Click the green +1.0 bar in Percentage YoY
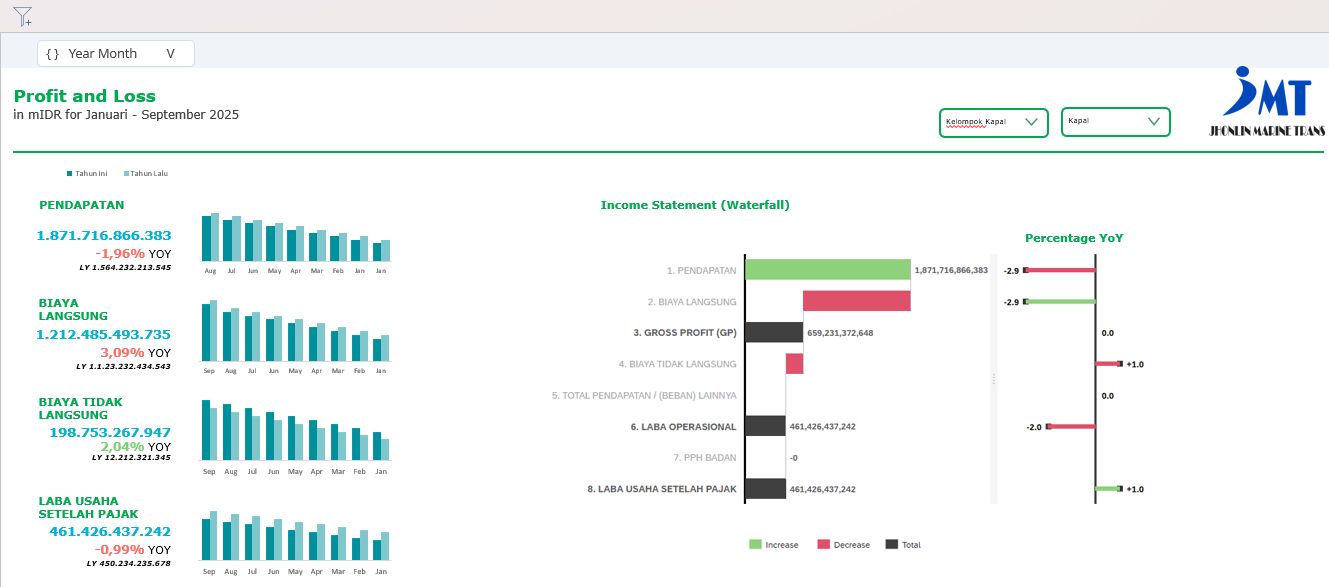The image size is (1329, 587). point(1109,489)
